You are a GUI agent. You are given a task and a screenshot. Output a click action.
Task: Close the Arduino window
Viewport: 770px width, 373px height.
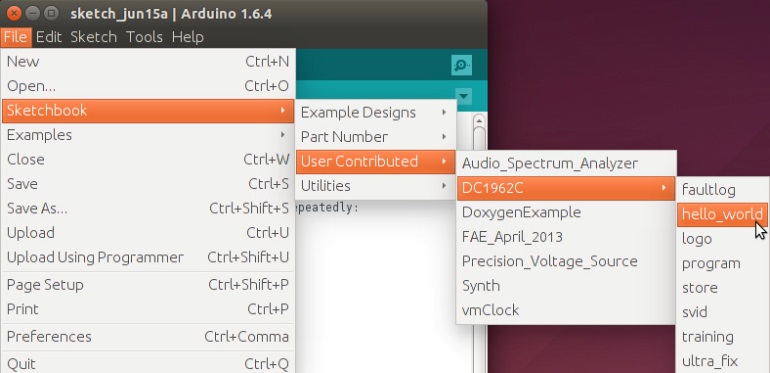point(15,13)
